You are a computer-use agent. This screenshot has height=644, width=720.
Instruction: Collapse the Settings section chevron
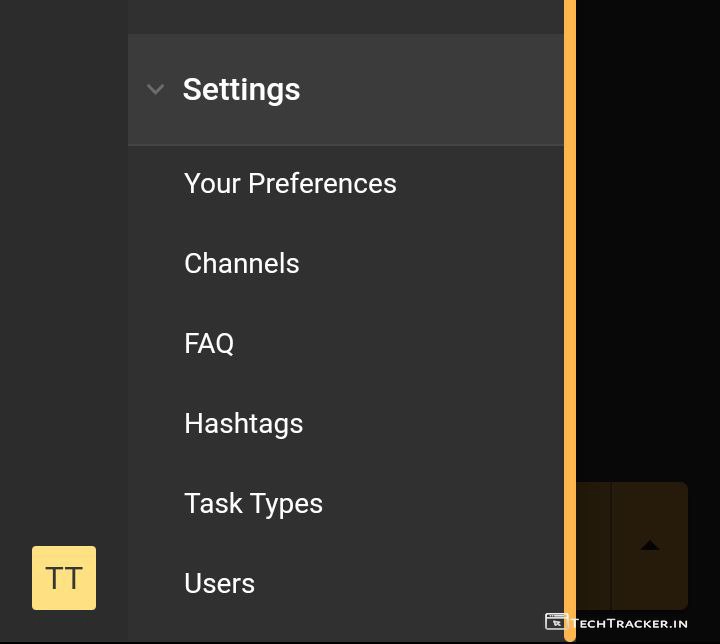(x=155, y=89)
